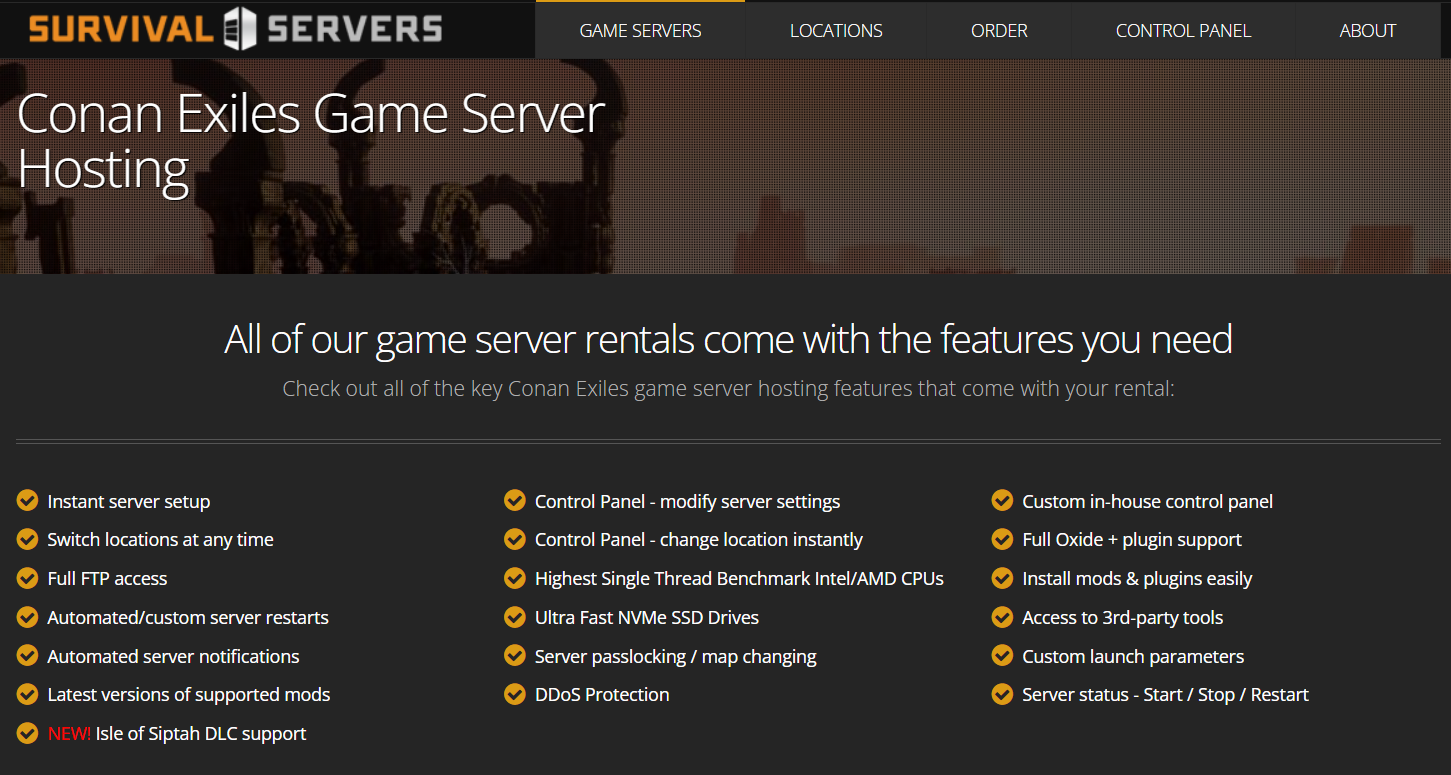Image resolution: width=1451 pixels, height=775 pixels.
Task: Click the 'Full FTP access' text
Action: (107, 578)
